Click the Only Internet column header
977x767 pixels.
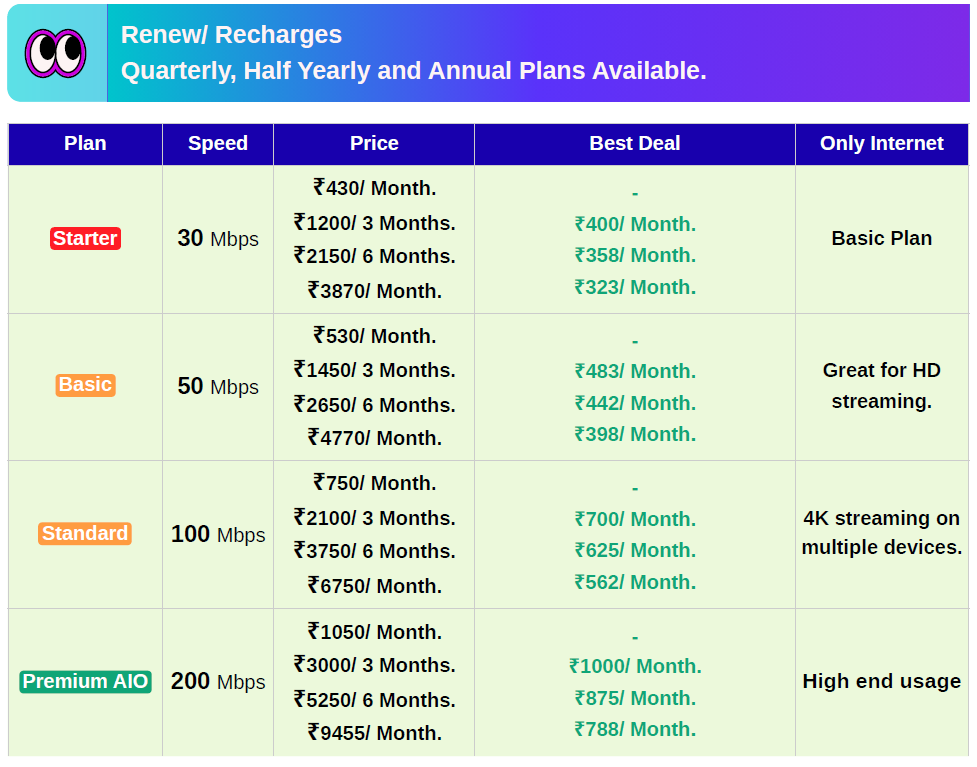(881, 143)
